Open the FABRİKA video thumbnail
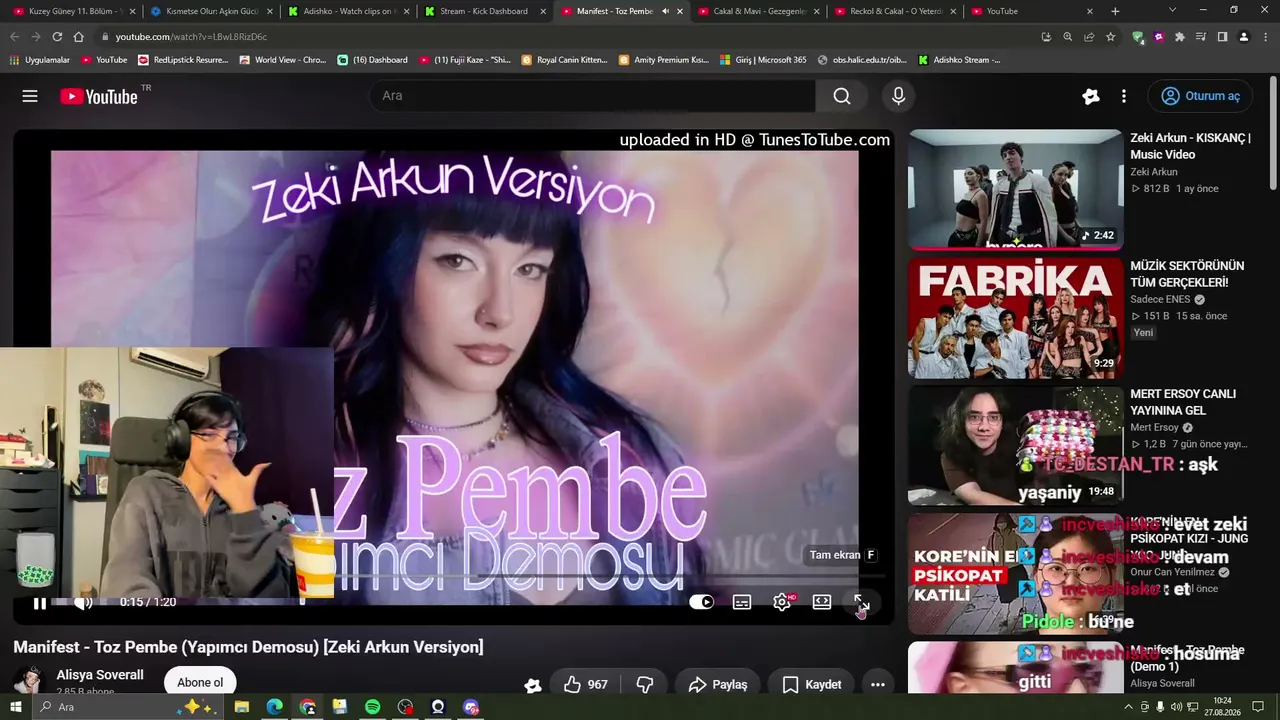Viewport: 1280px width, 720px height. (x=1016, y=318)
